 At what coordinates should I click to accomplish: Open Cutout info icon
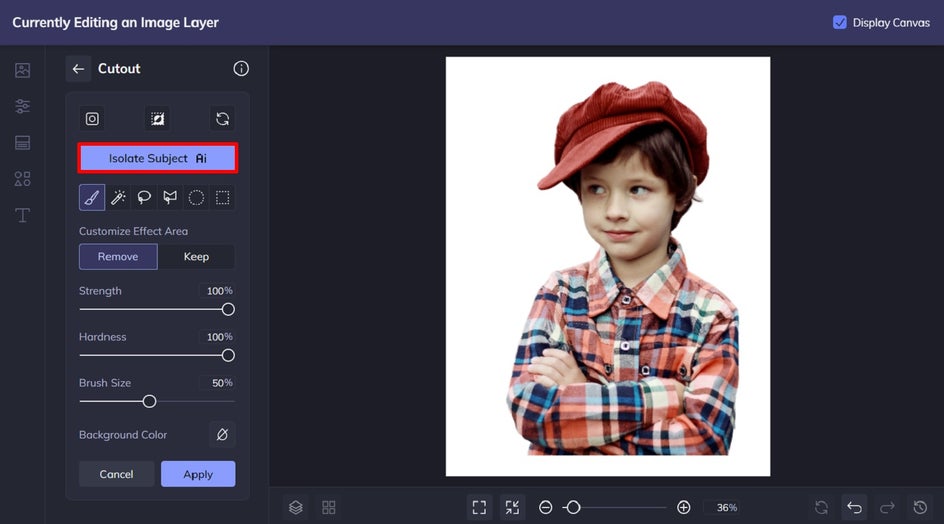click(x=241, y=69)
